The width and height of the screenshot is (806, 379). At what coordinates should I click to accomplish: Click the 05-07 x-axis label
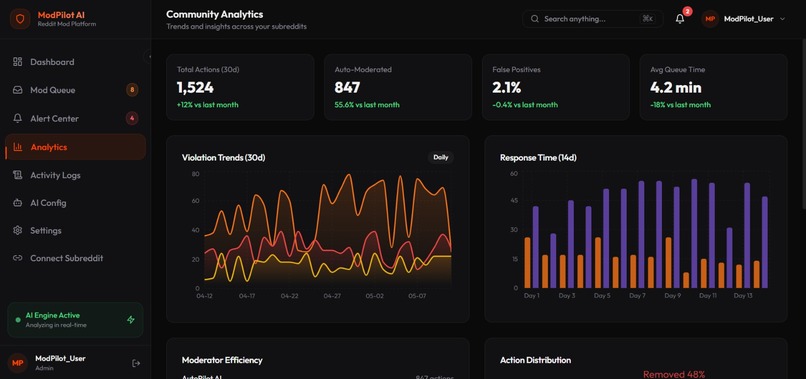point(417,296)
